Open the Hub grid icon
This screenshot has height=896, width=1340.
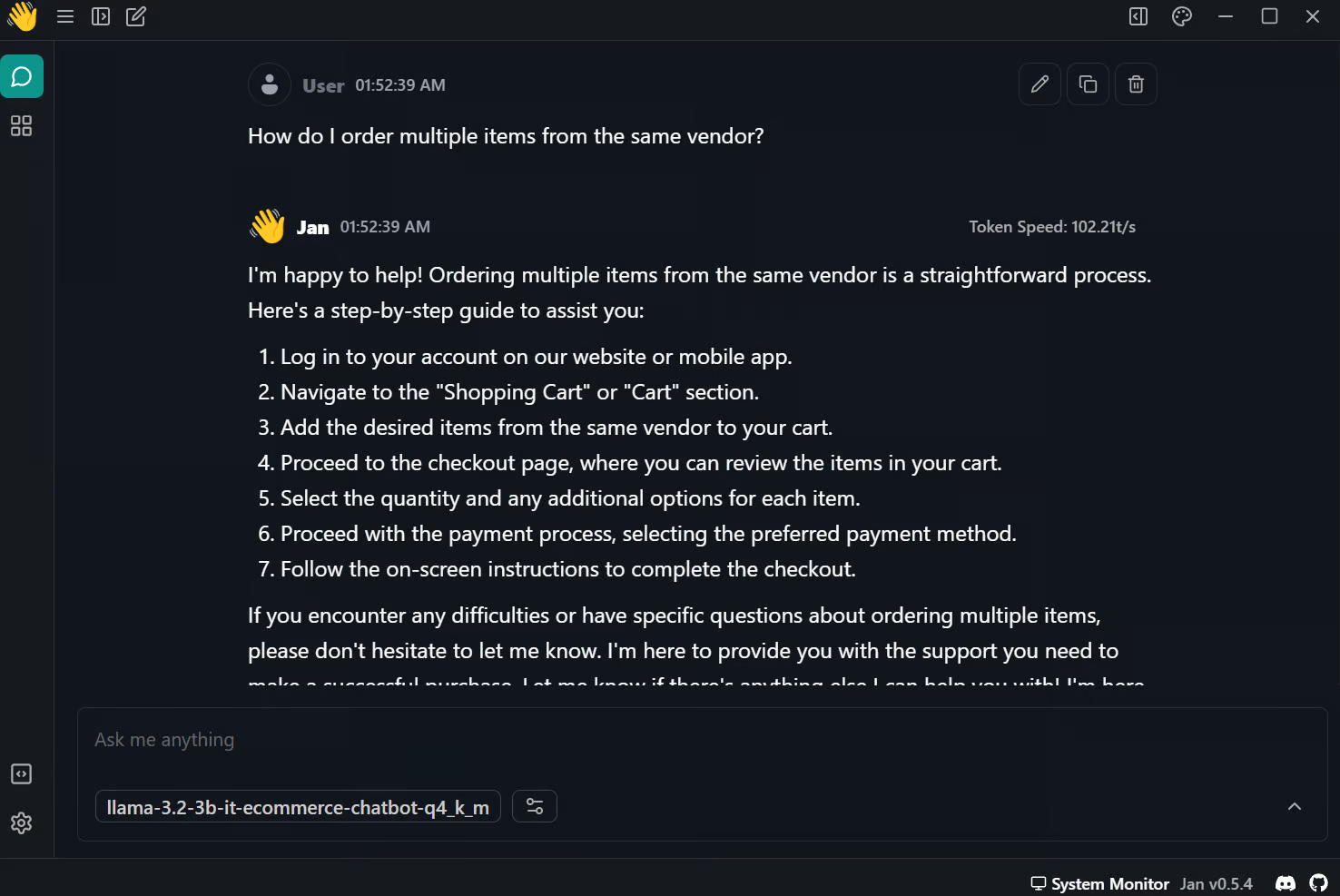(22, 126)
